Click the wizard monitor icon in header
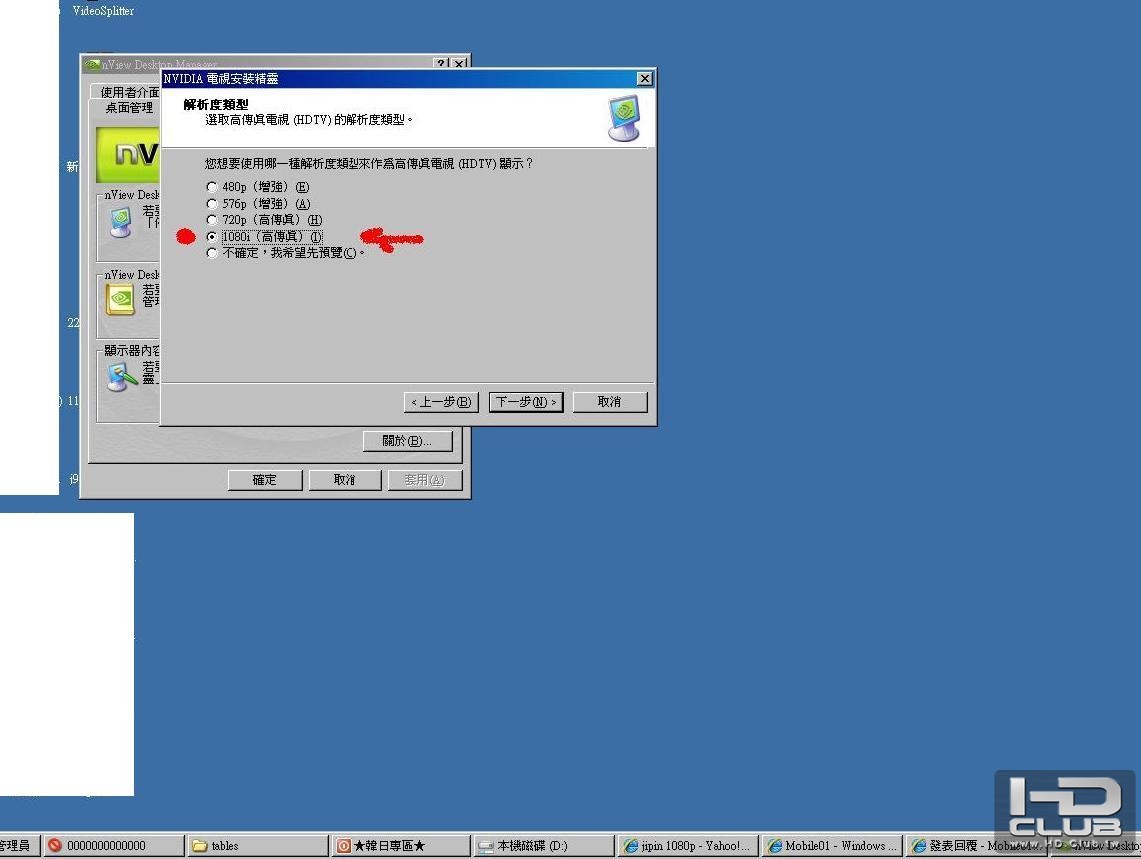 click(624, 118)
